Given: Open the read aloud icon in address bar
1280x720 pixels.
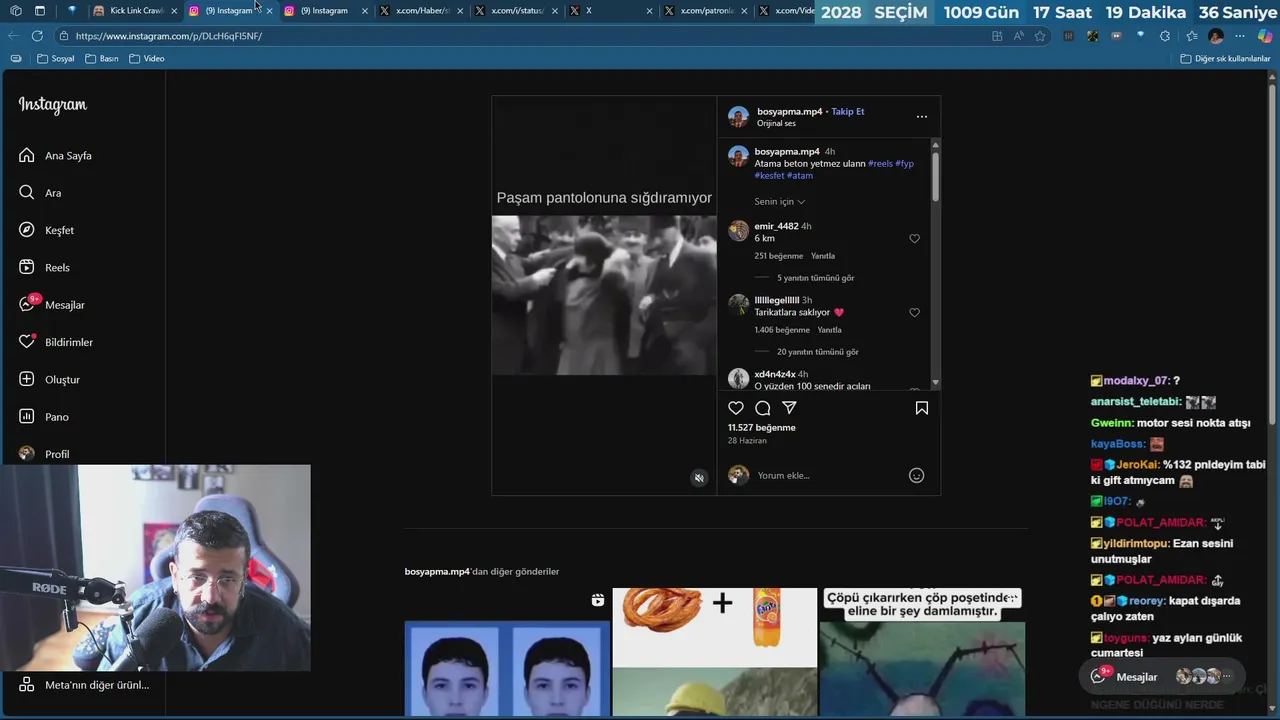Looking at the screenshot, I should (1018, 36).
